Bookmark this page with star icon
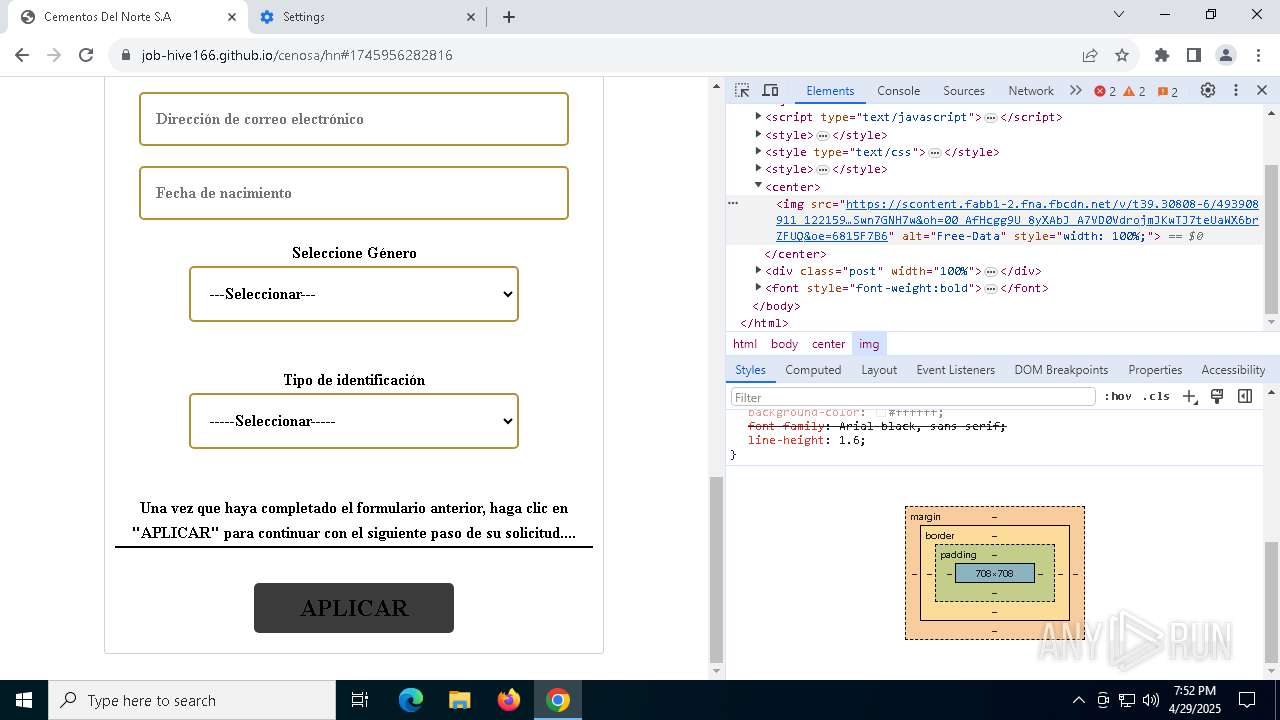1280x720 pixels. point(1122,55)
